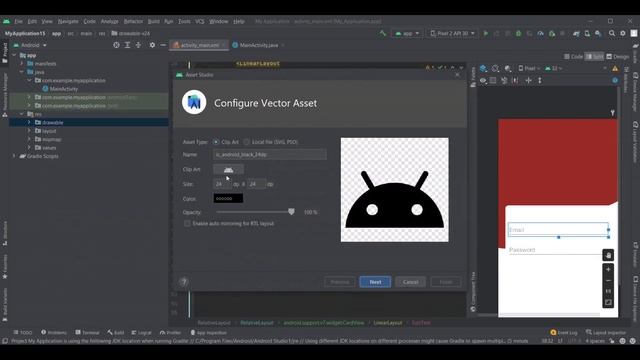Open Project panel options gear
Viewport: 640px width, 360px height.
(152, 45)
